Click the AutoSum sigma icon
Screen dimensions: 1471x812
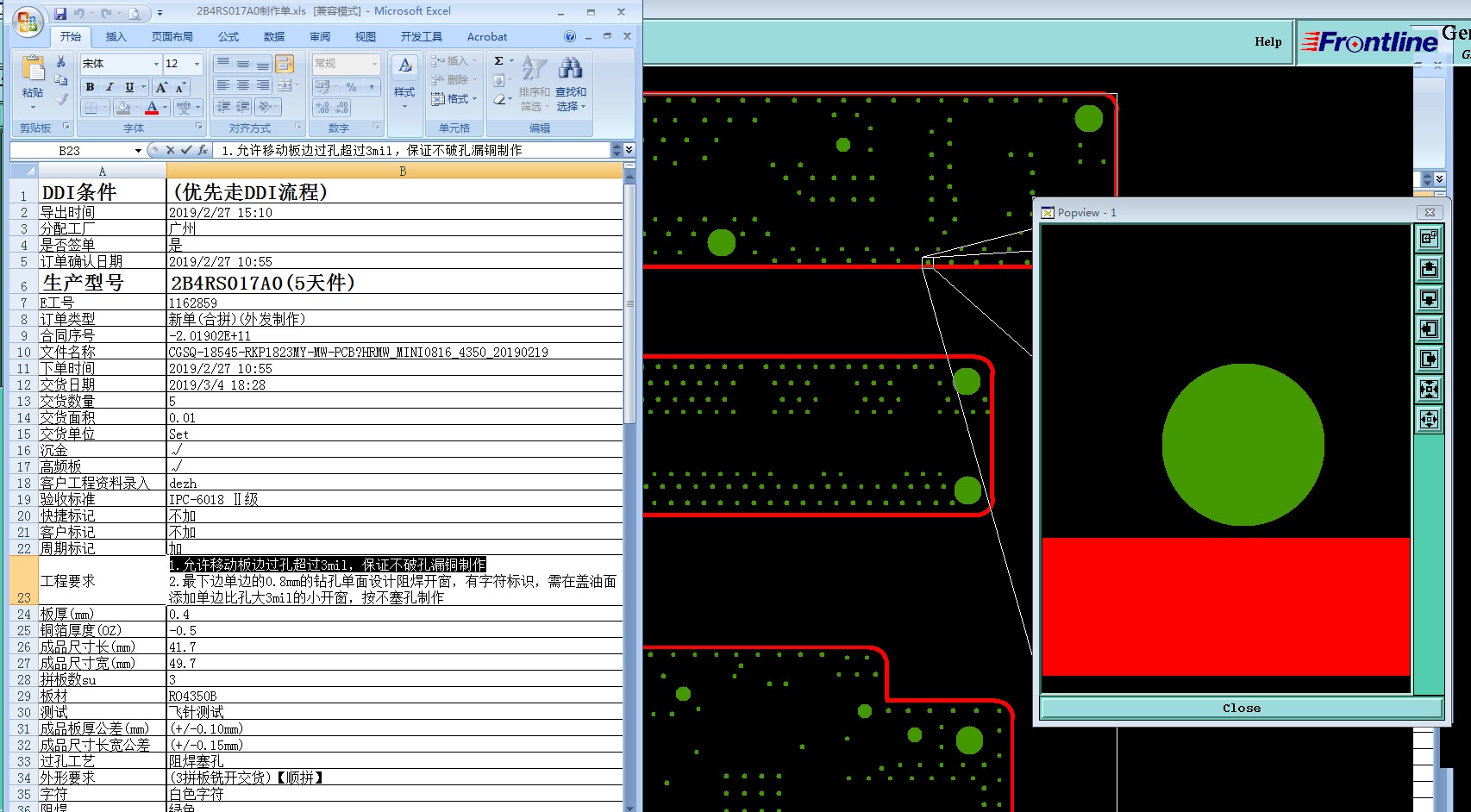(499, 61)
